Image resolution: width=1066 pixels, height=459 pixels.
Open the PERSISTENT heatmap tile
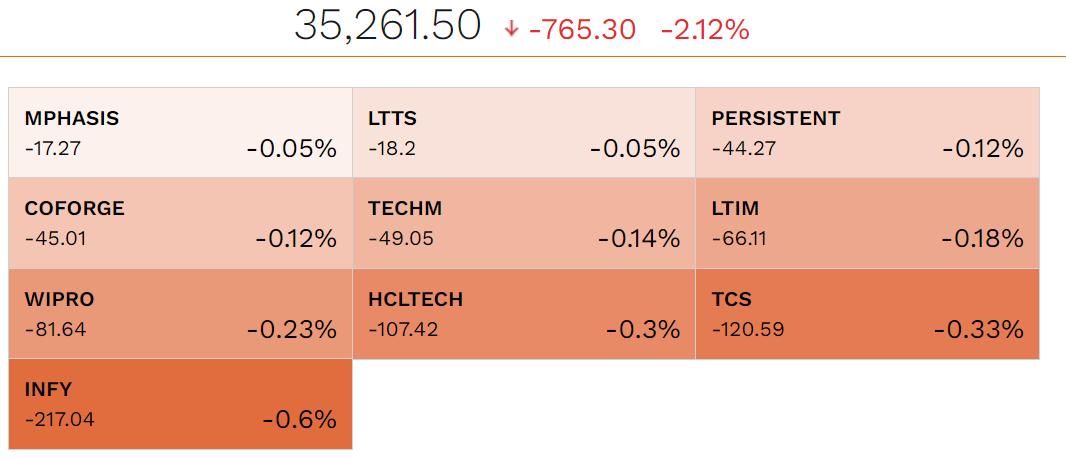click(867, 133)
